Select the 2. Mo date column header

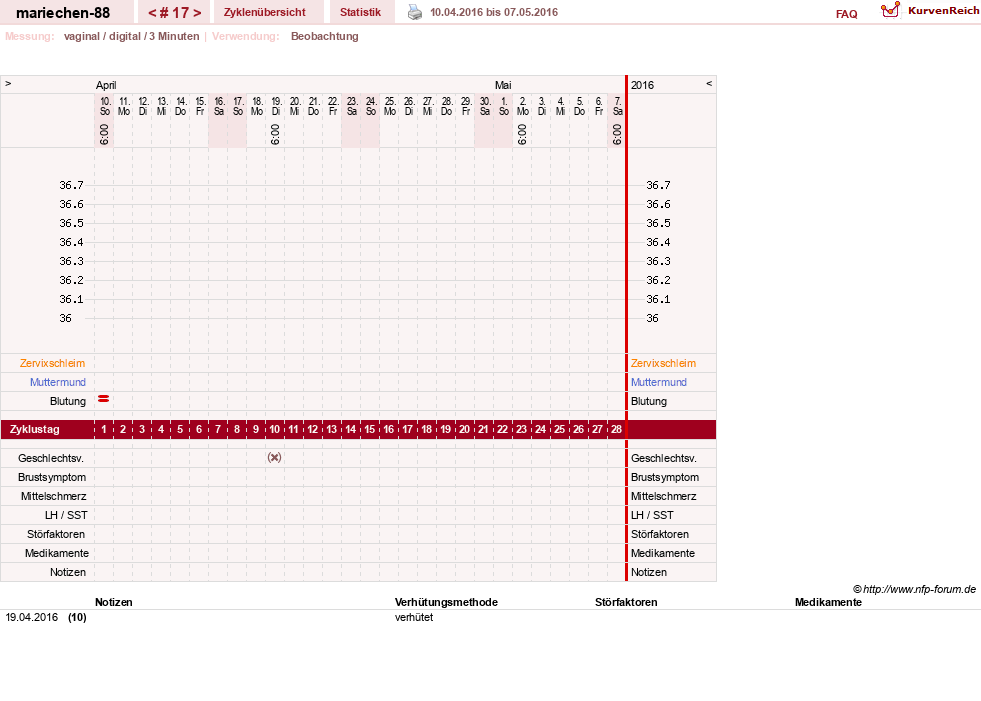[522, 106]
